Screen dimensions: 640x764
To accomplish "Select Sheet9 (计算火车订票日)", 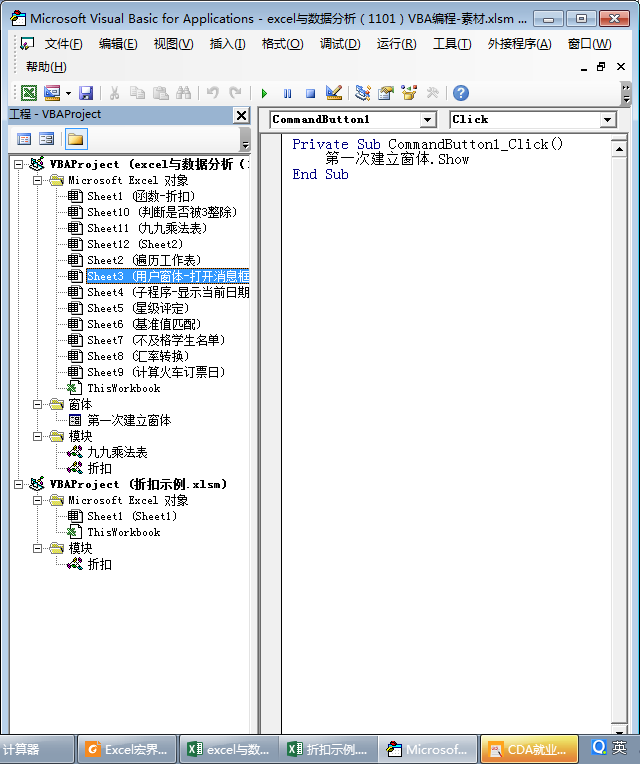I will (x=156, y=373).
